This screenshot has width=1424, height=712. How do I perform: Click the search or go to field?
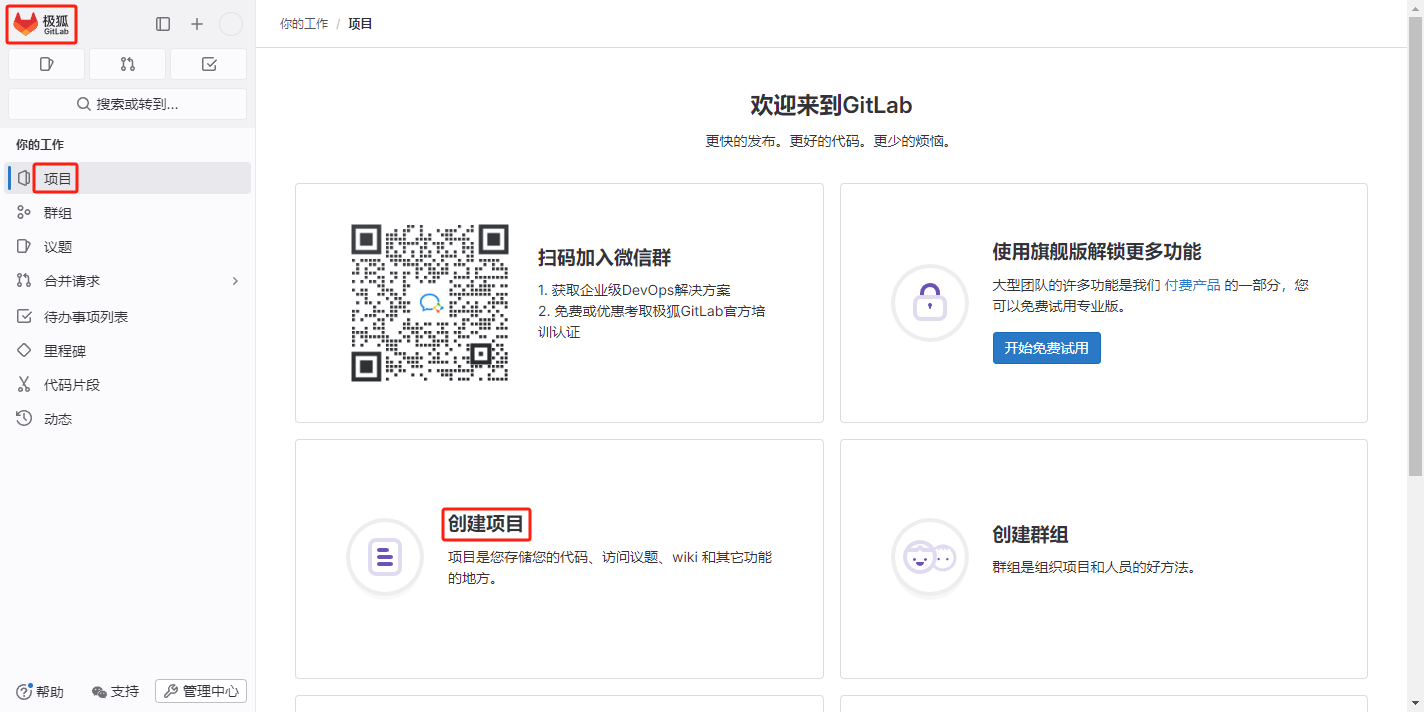(x=127, y=104)
